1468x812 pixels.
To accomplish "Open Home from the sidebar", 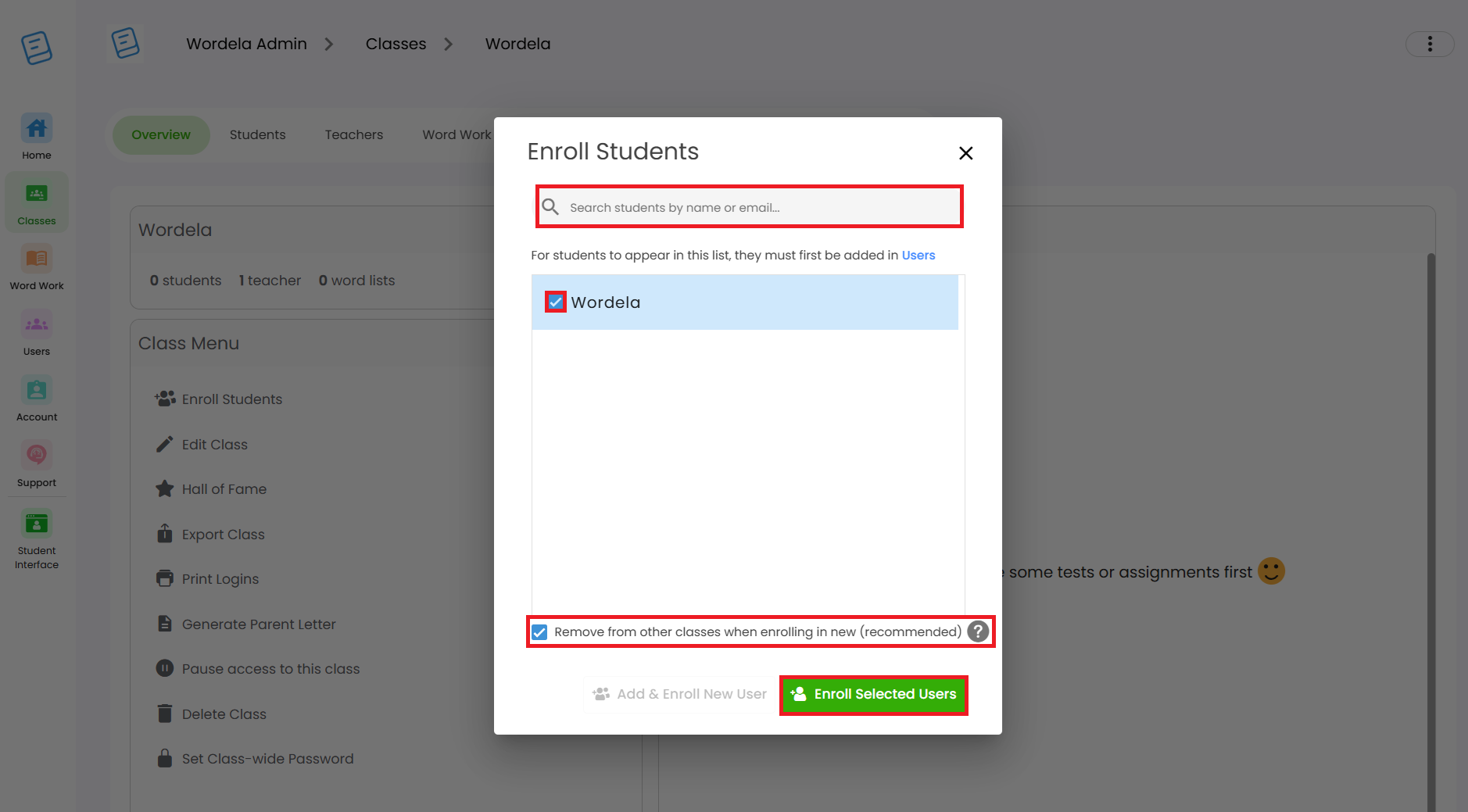I will (37, 138).
